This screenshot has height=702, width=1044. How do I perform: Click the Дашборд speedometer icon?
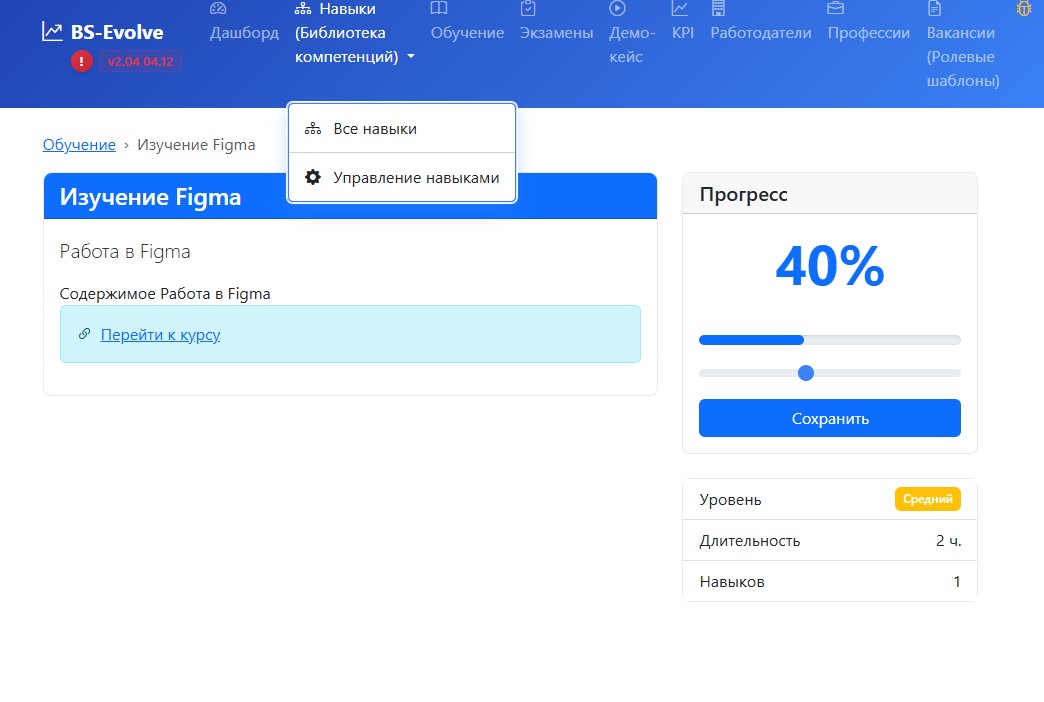[x=218, y=9]
